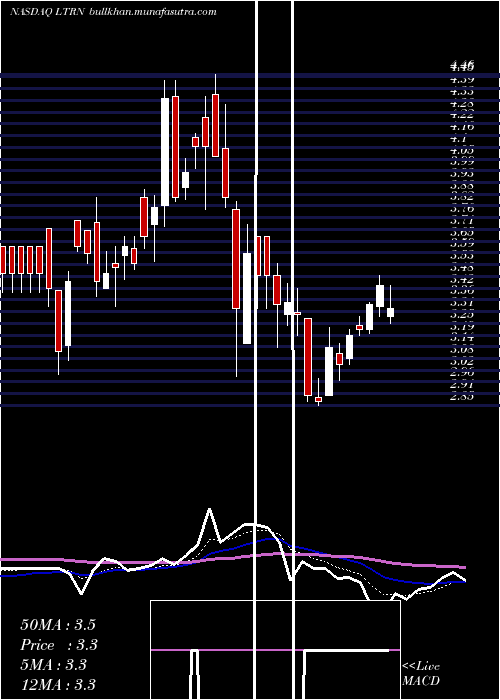
Task: Click the 2.91 price axis label
Action: [462, 385]
